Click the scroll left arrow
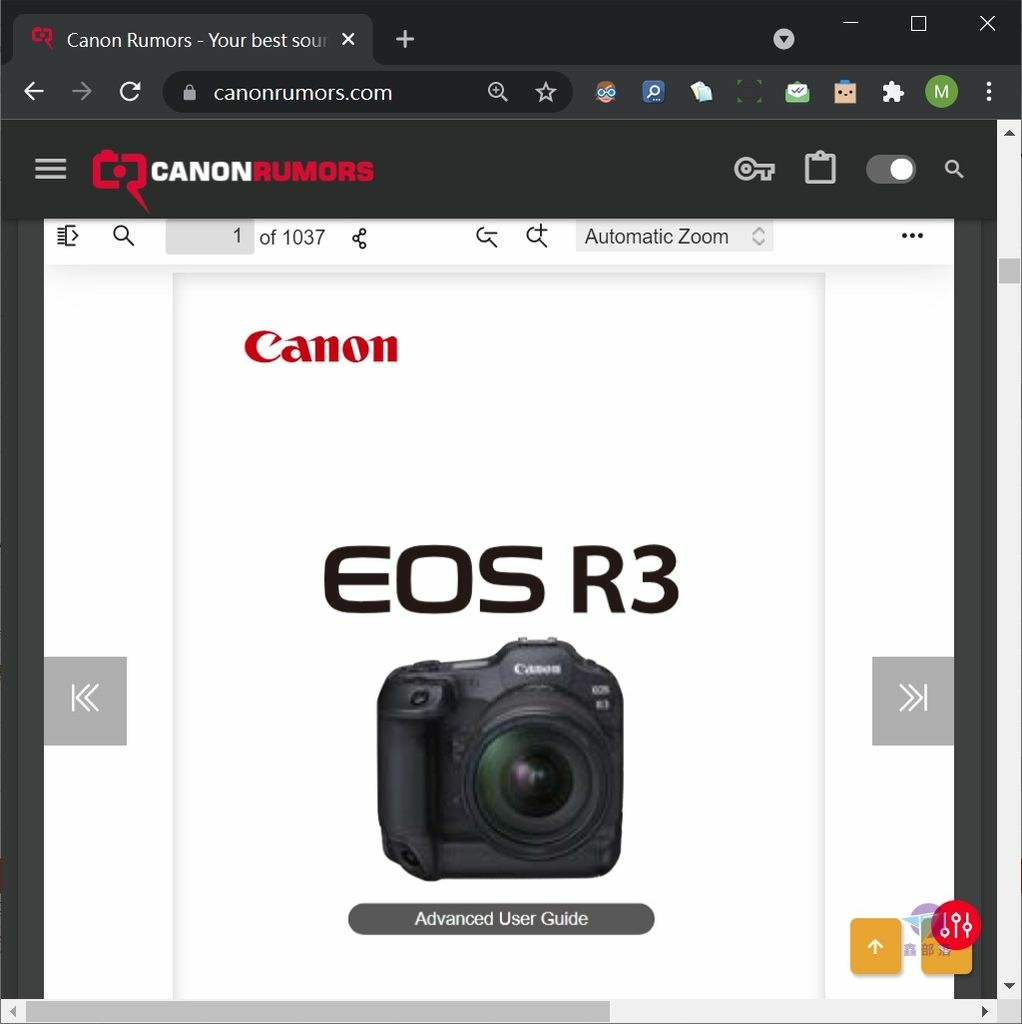The image size is (1022, 1024). point(12,1012)
